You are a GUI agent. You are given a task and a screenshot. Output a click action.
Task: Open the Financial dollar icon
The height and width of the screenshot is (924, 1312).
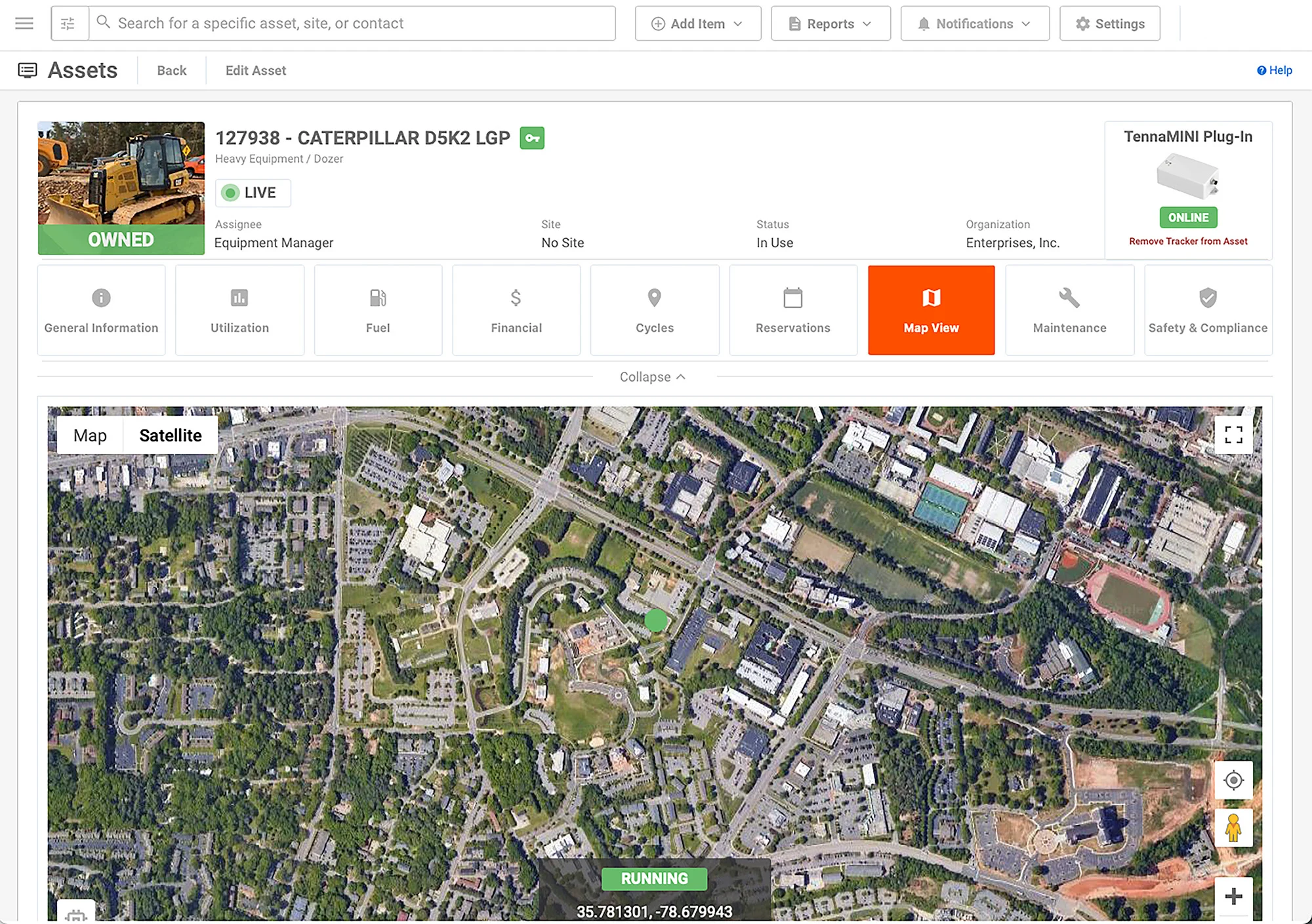516,298
